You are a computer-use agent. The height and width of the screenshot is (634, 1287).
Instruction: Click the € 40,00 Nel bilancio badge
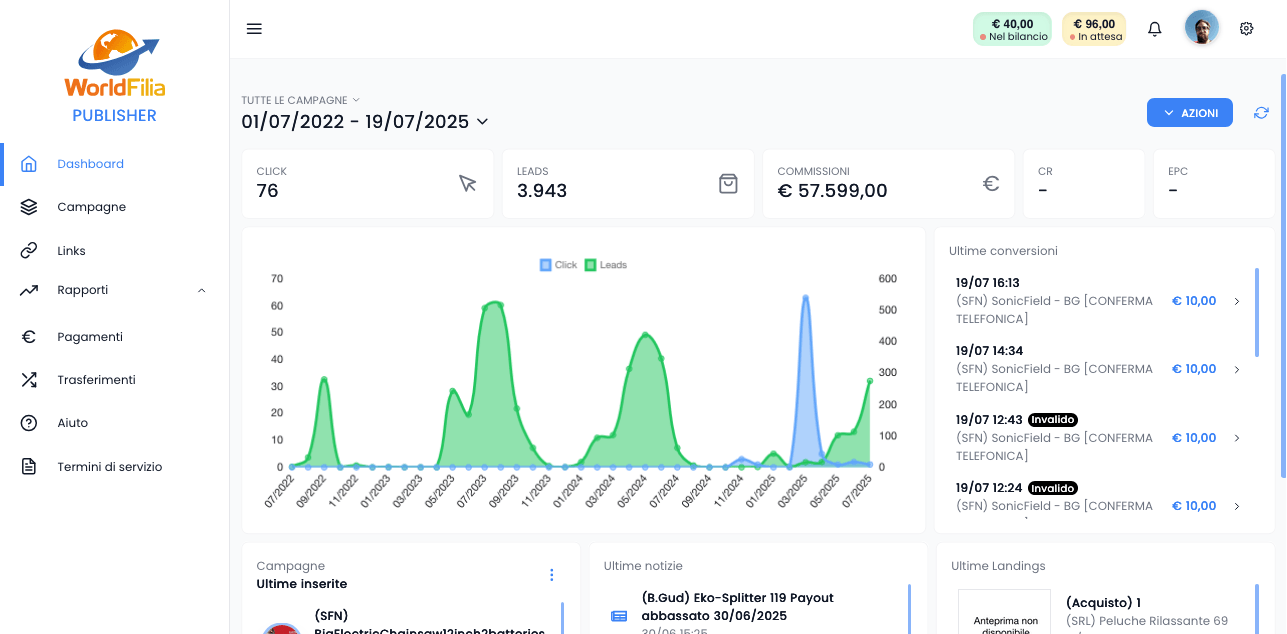click(1011, 29)
